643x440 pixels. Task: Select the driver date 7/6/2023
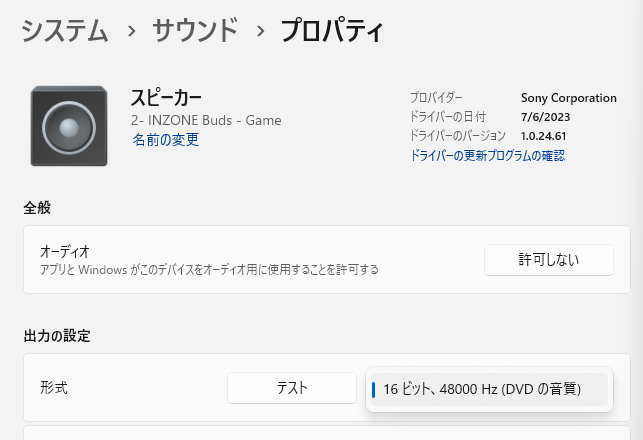point(544,117)
